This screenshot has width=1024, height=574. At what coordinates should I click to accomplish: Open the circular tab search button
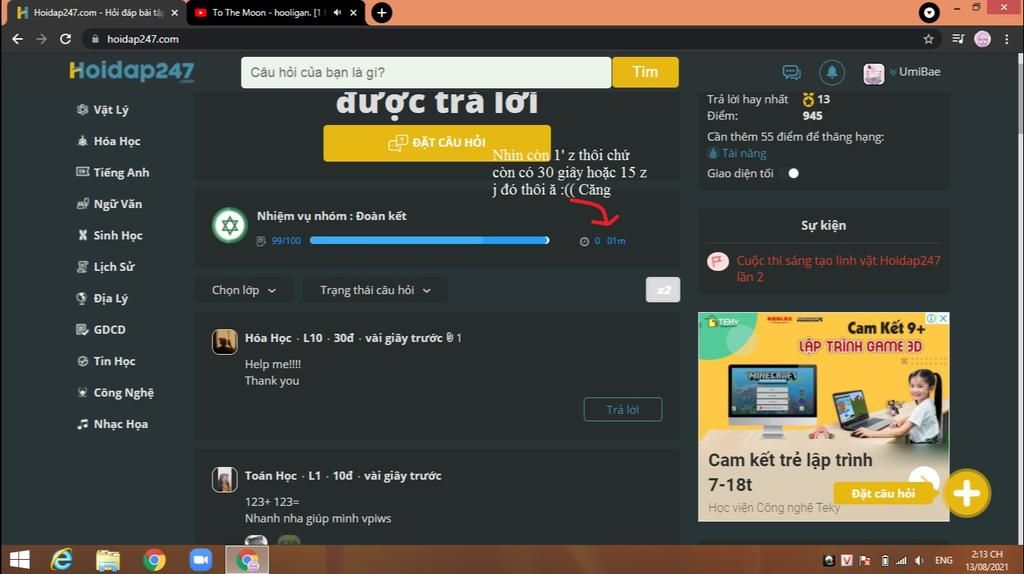[929, 12]
